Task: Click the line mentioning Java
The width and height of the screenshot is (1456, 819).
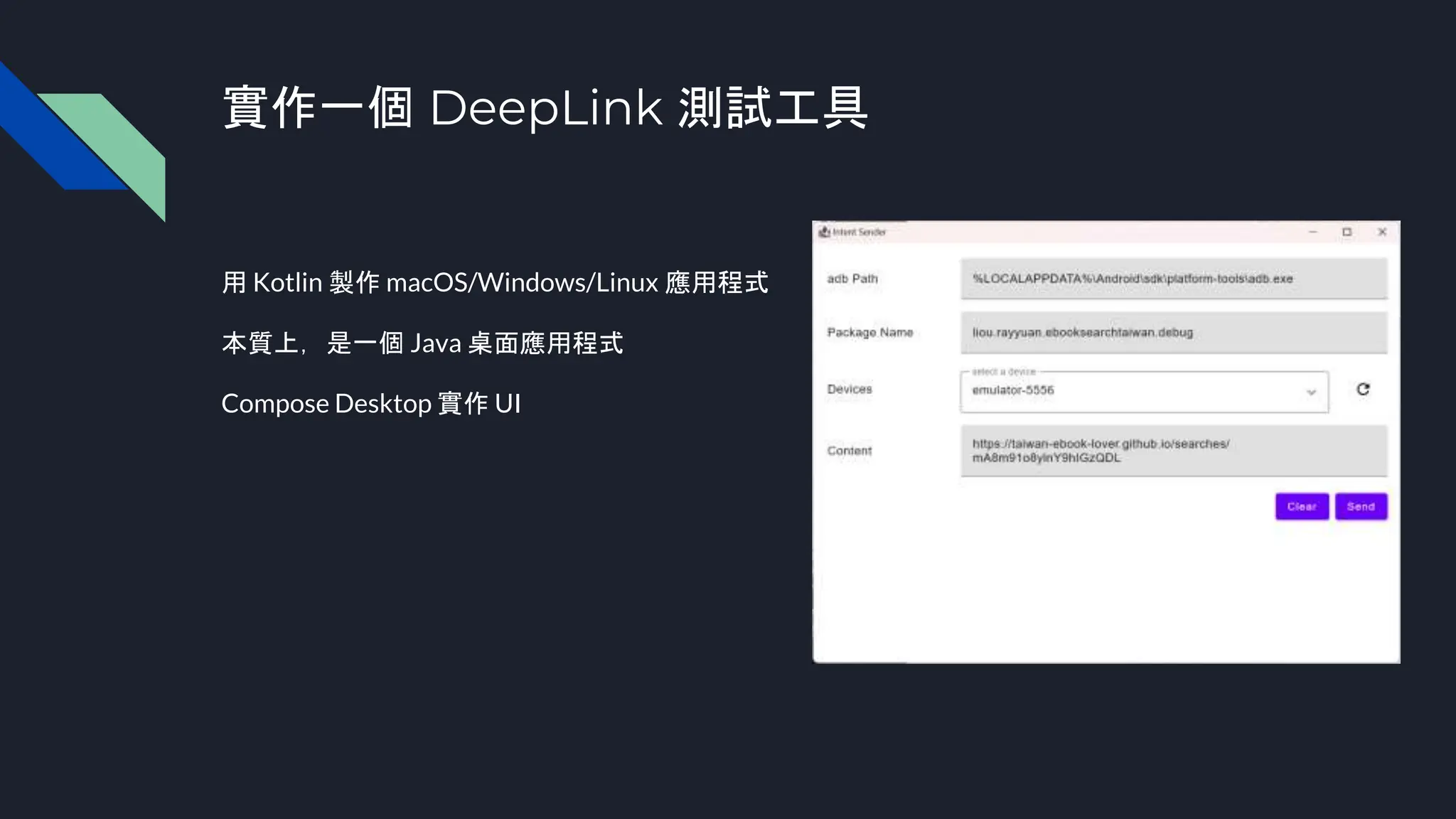Action: pos(422,343)
